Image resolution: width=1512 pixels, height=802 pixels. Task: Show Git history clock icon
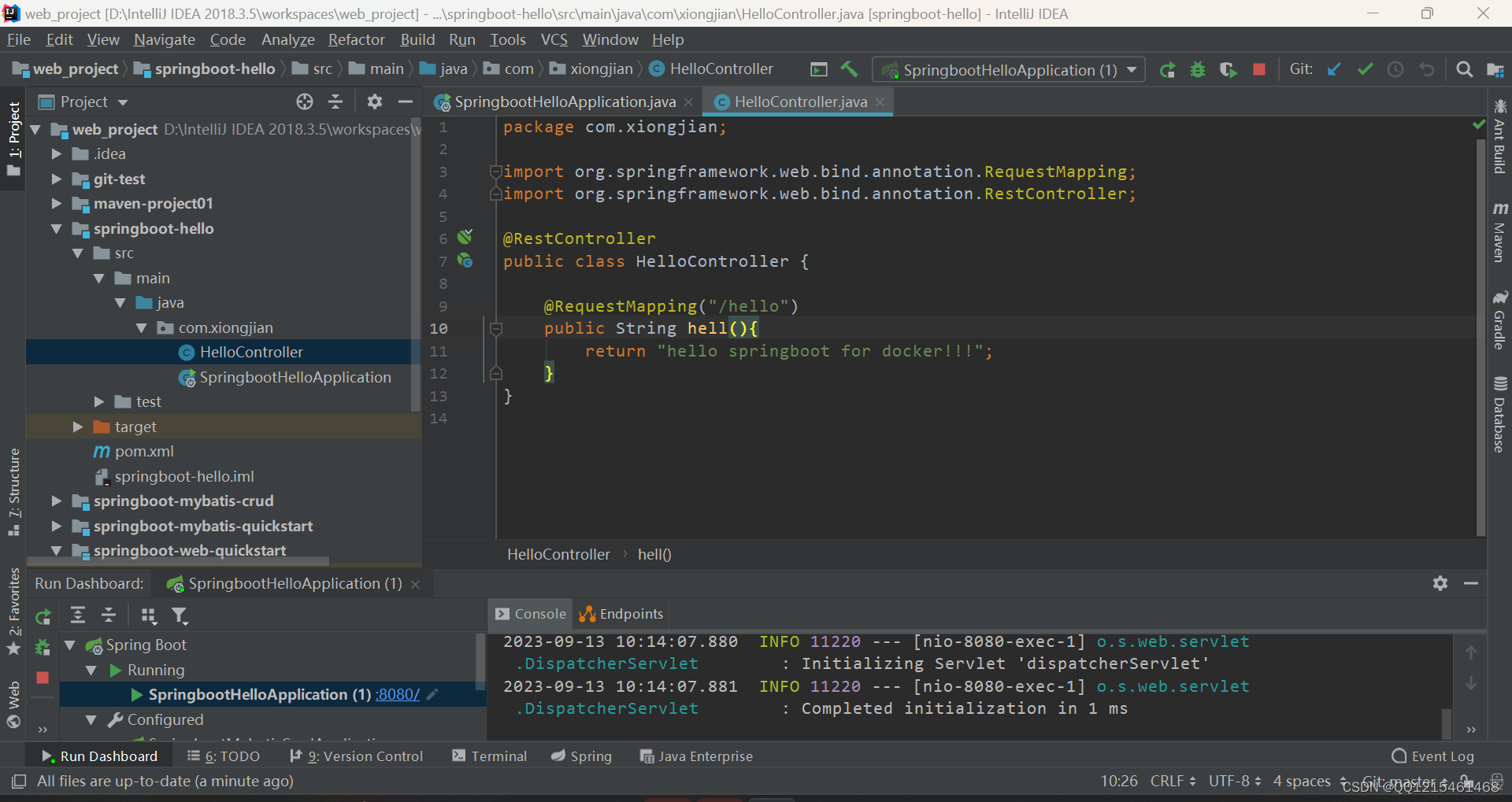click(1395, 69)
